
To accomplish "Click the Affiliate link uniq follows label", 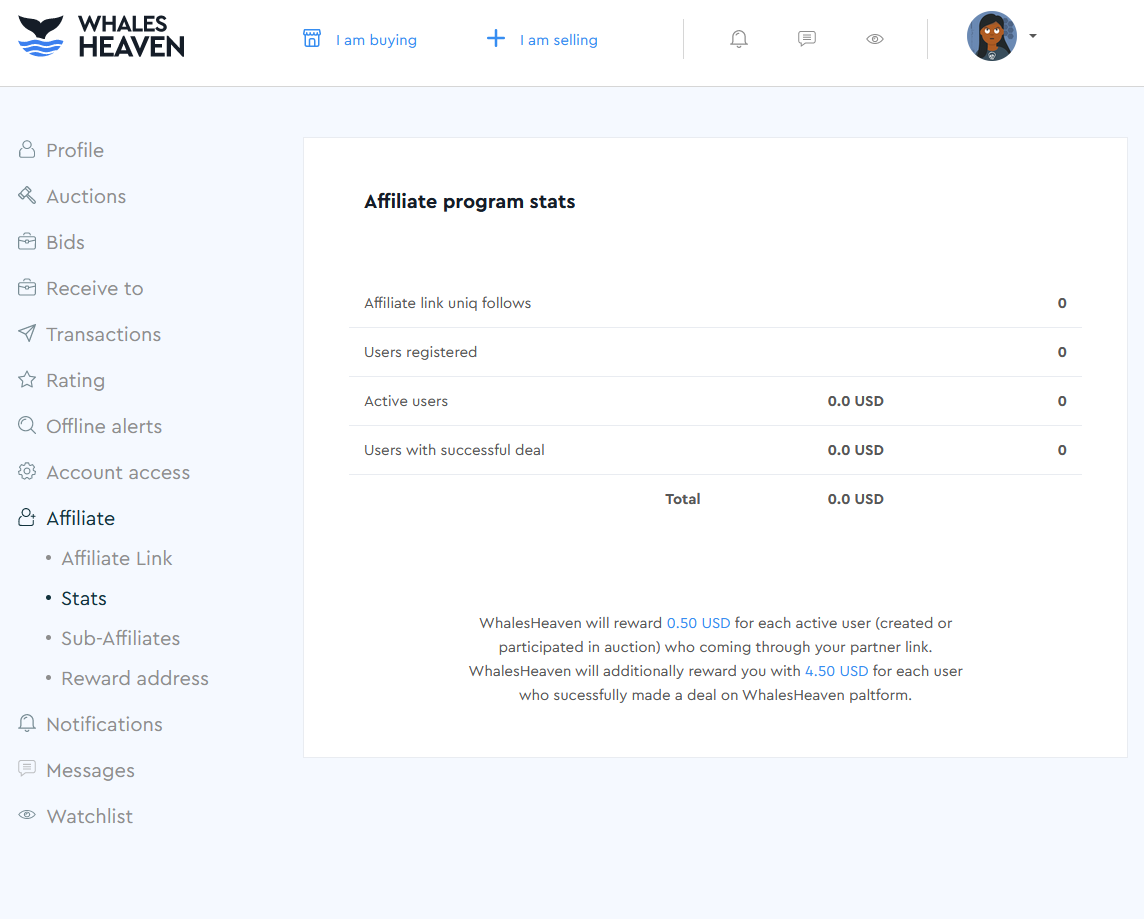I will click(x=447, y=303).
